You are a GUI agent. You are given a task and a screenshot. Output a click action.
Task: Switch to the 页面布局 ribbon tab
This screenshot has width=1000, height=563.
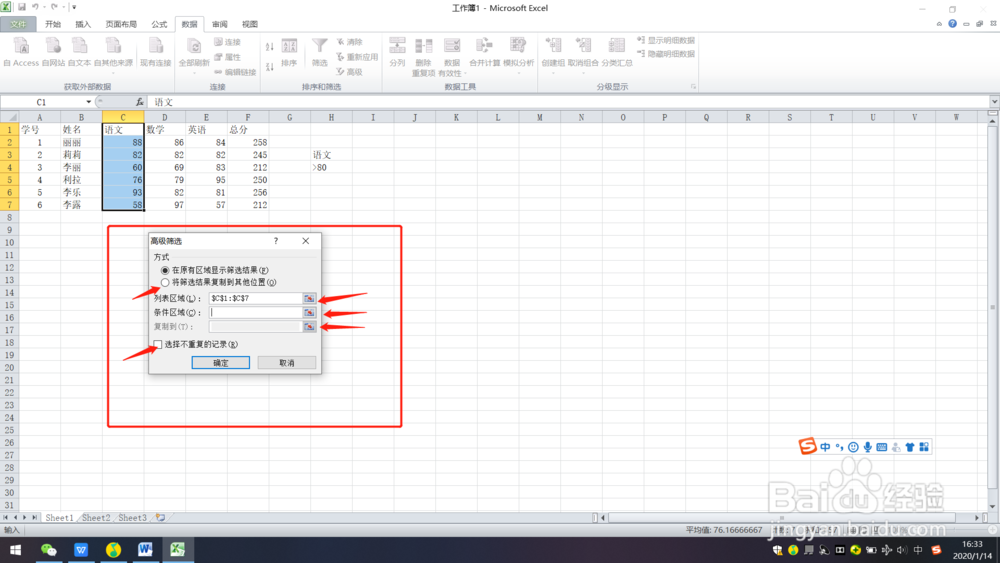tap(121, 24)
